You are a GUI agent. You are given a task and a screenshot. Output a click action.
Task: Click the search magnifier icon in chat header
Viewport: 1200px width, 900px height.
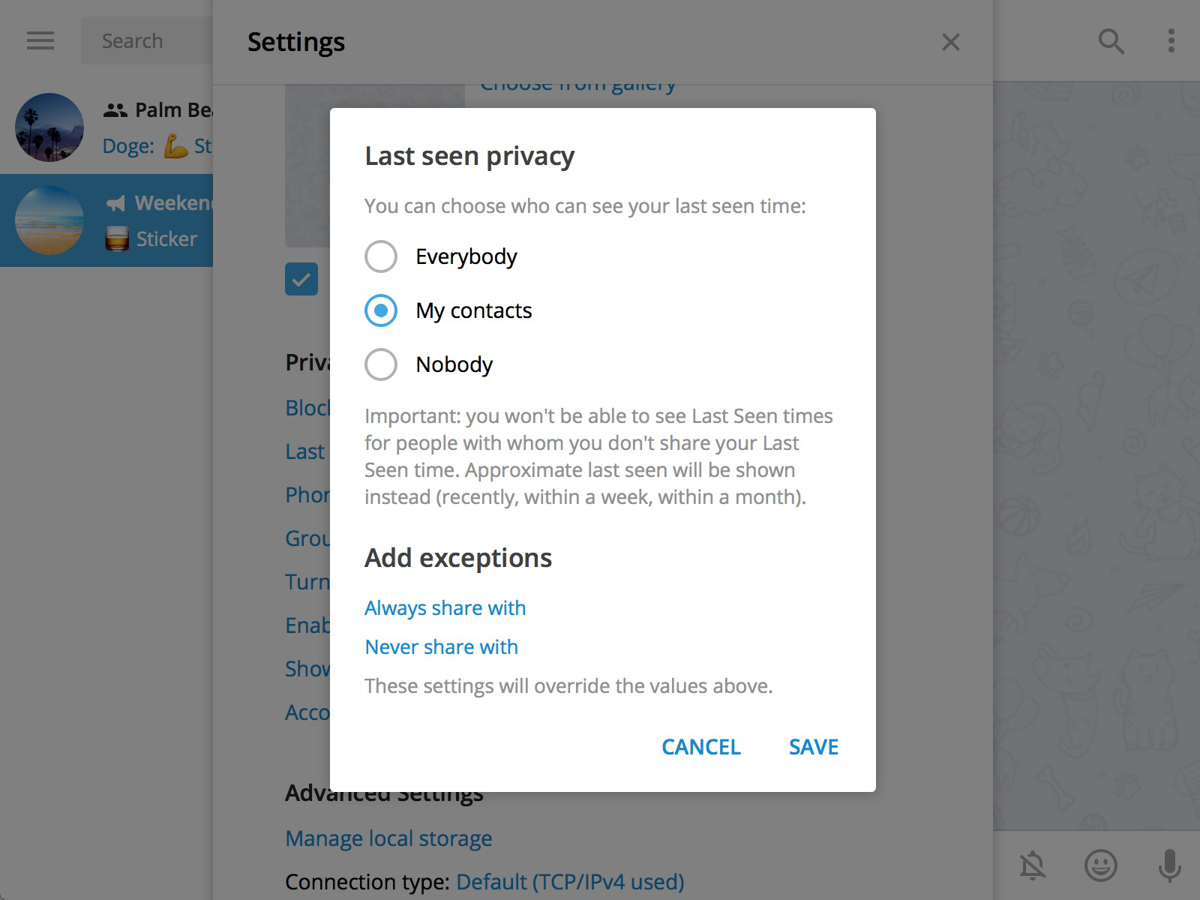tap(1111, 41)
